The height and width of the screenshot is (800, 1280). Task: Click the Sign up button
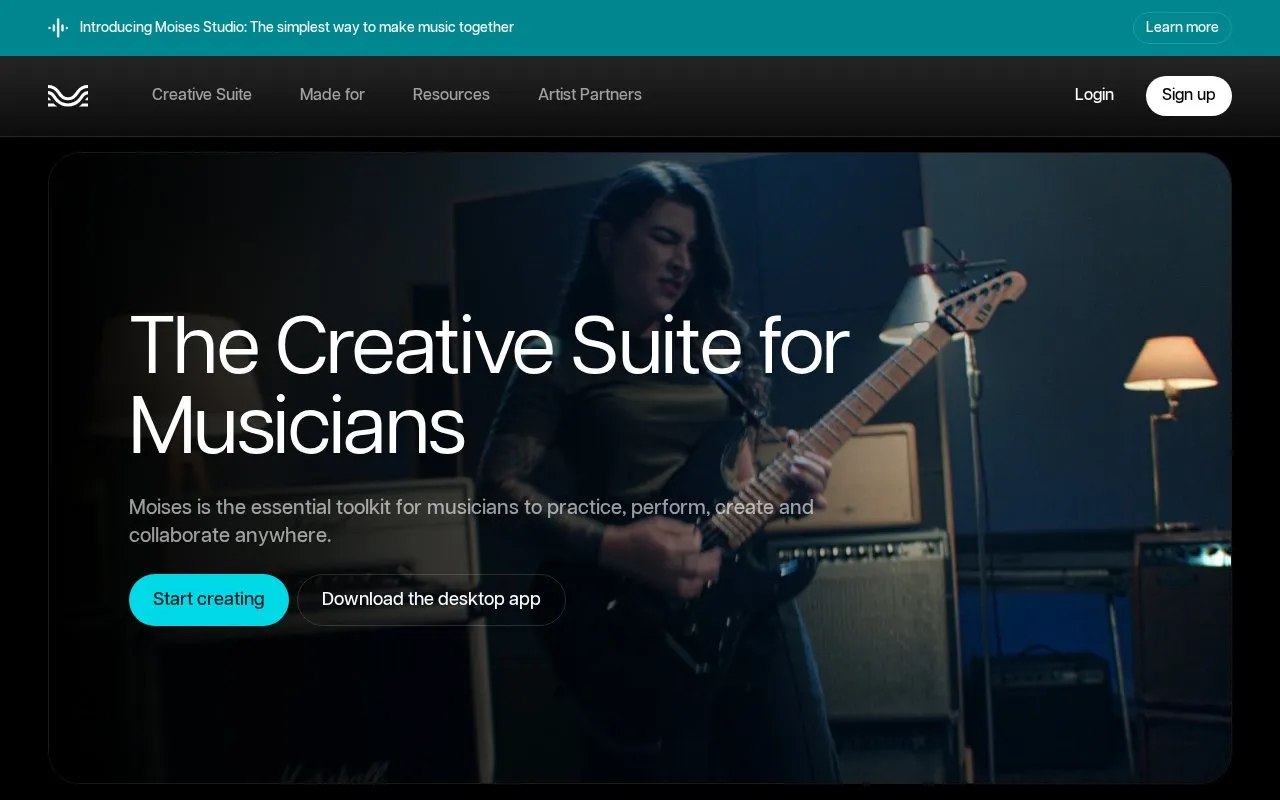(x=1189, y=96)
